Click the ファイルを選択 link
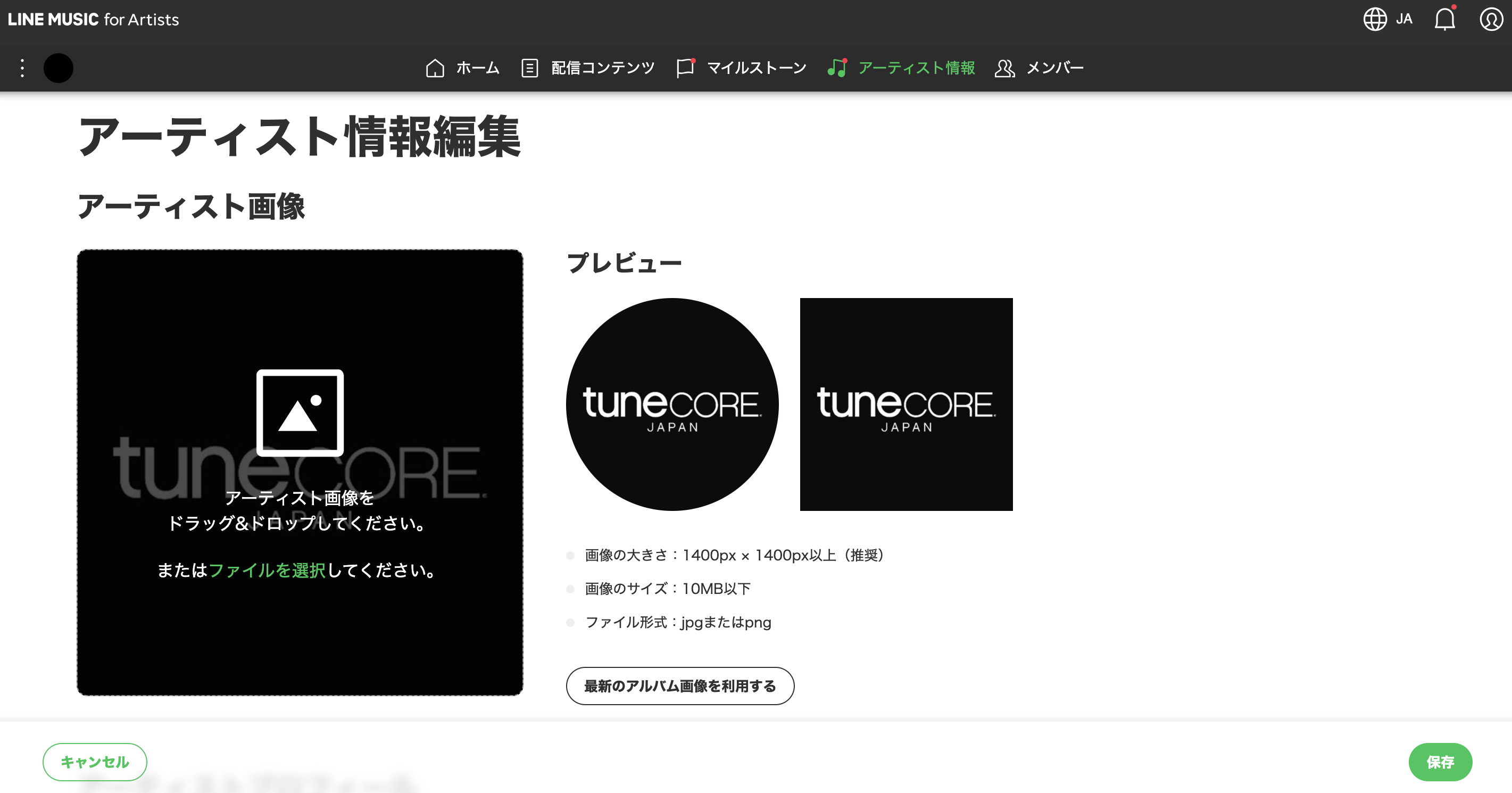1512x793 pixels. coord(267,571)
